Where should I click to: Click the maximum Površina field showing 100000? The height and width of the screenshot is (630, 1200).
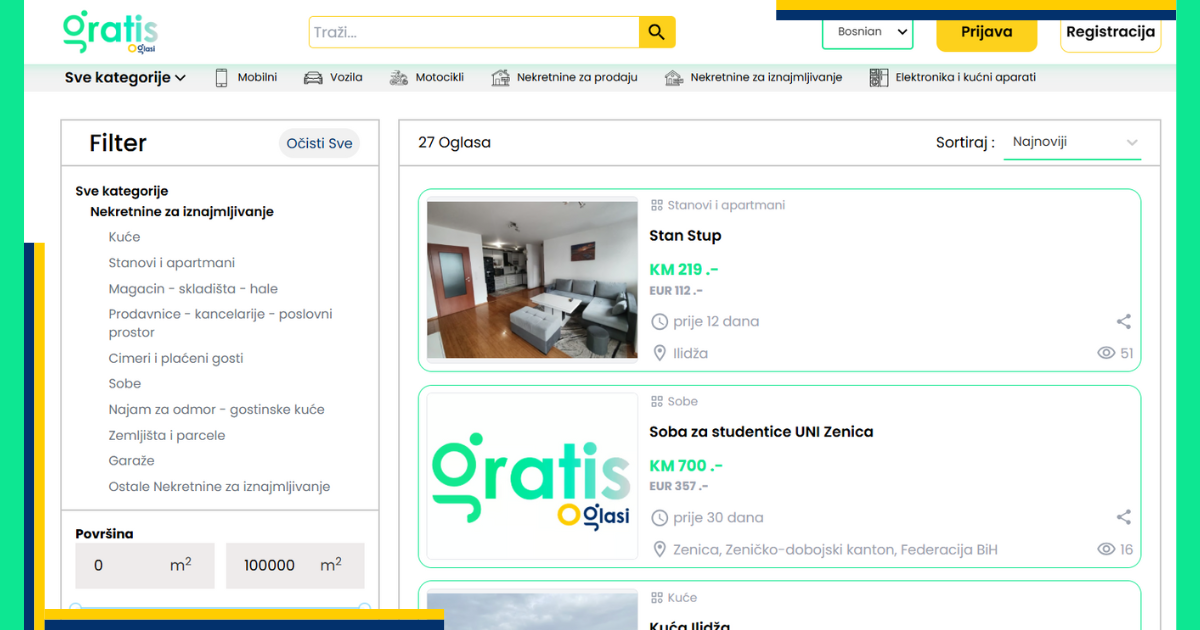pos(295,565)
